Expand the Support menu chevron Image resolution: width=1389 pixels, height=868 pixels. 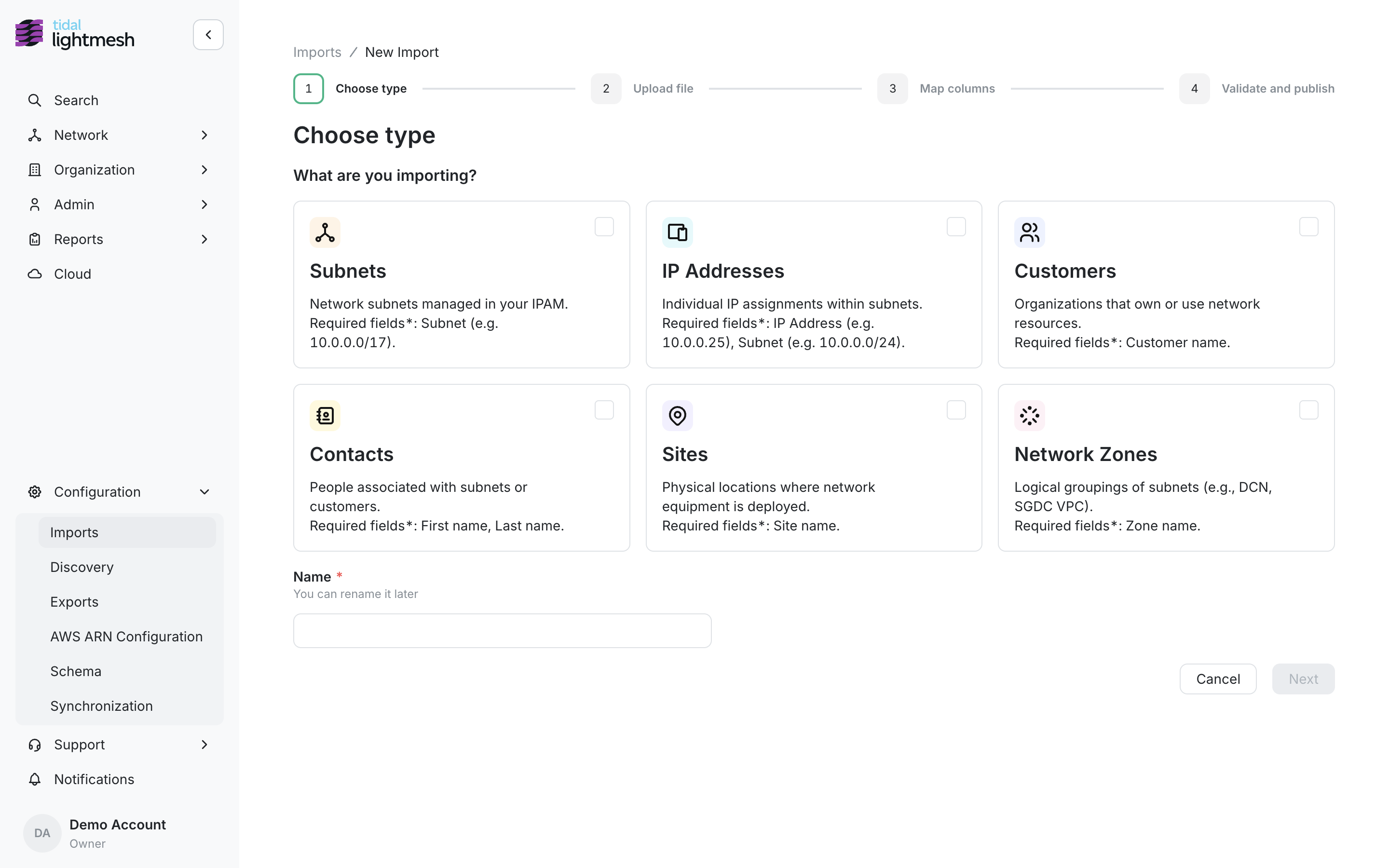point(204,745)
